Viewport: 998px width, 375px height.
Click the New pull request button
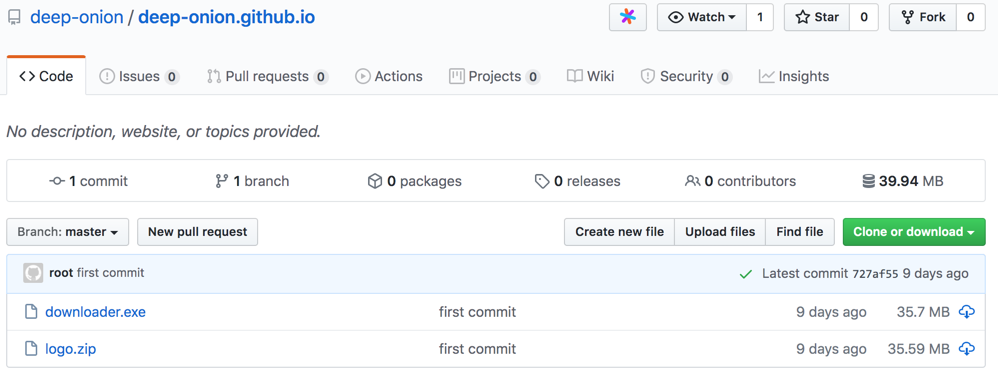(x=197, y=232)
